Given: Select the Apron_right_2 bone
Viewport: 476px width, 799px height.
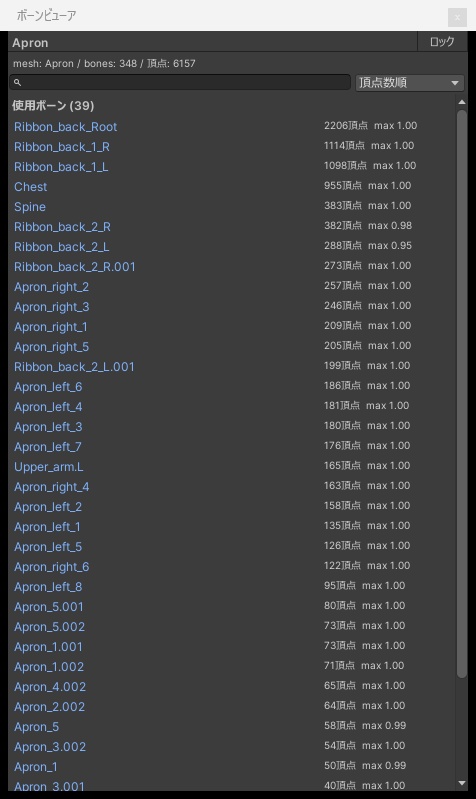Looking at the screenshot, I should [51, 287].
